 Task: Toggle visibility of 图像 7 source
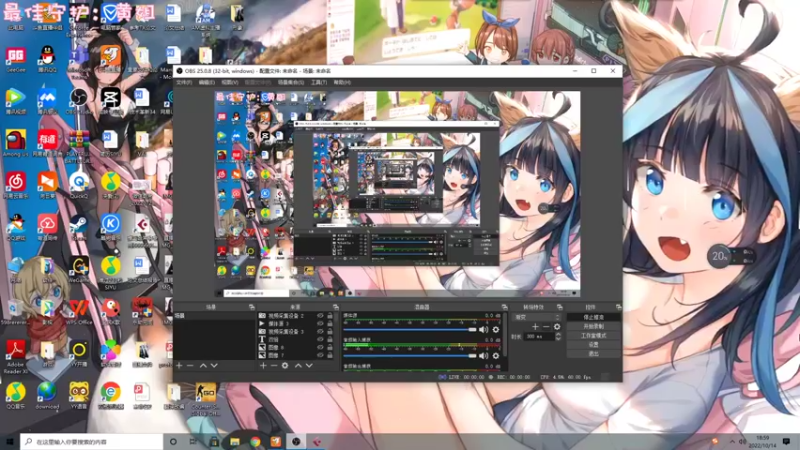(x=320, y=355)
